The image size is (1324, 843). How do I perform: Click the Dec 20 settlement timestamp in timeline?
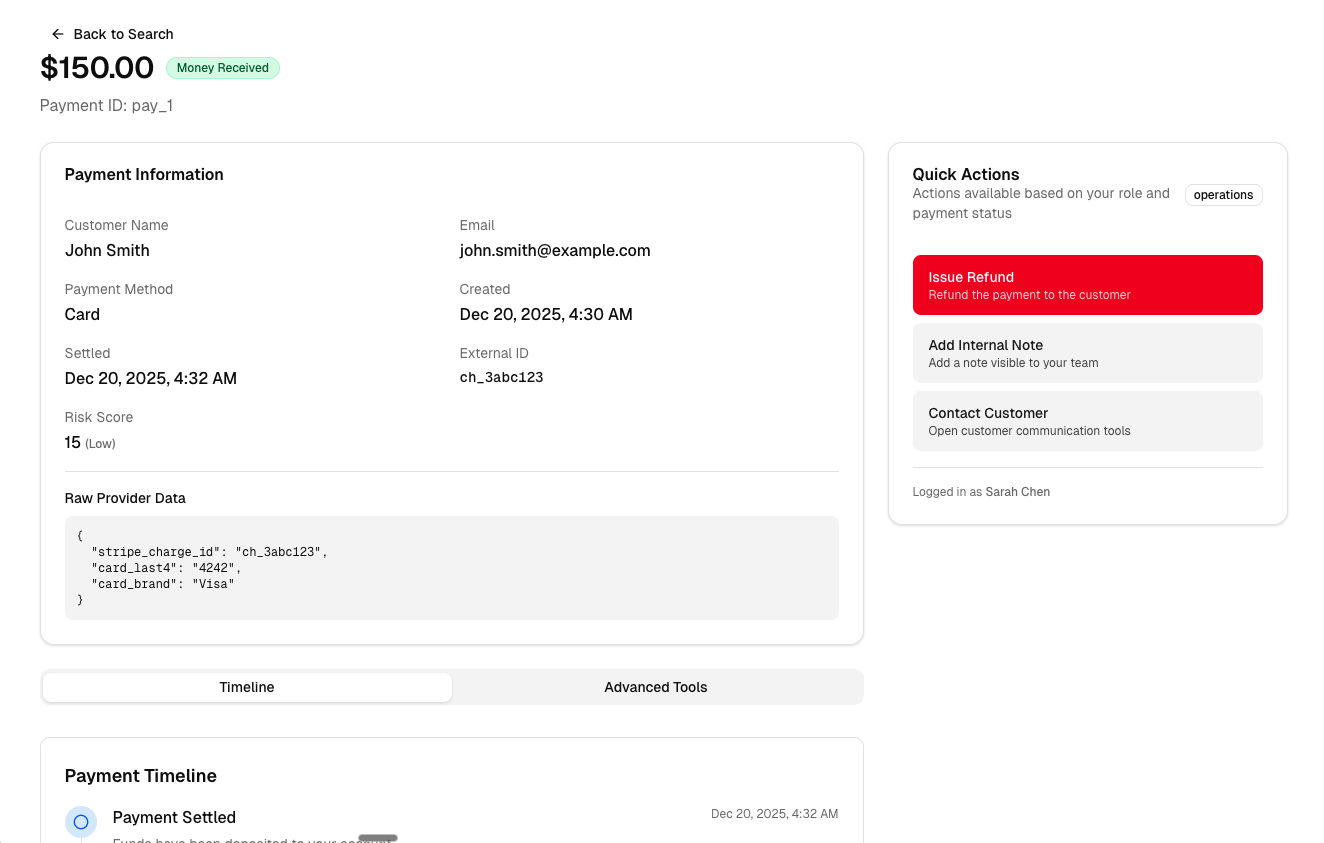(774, 813)
